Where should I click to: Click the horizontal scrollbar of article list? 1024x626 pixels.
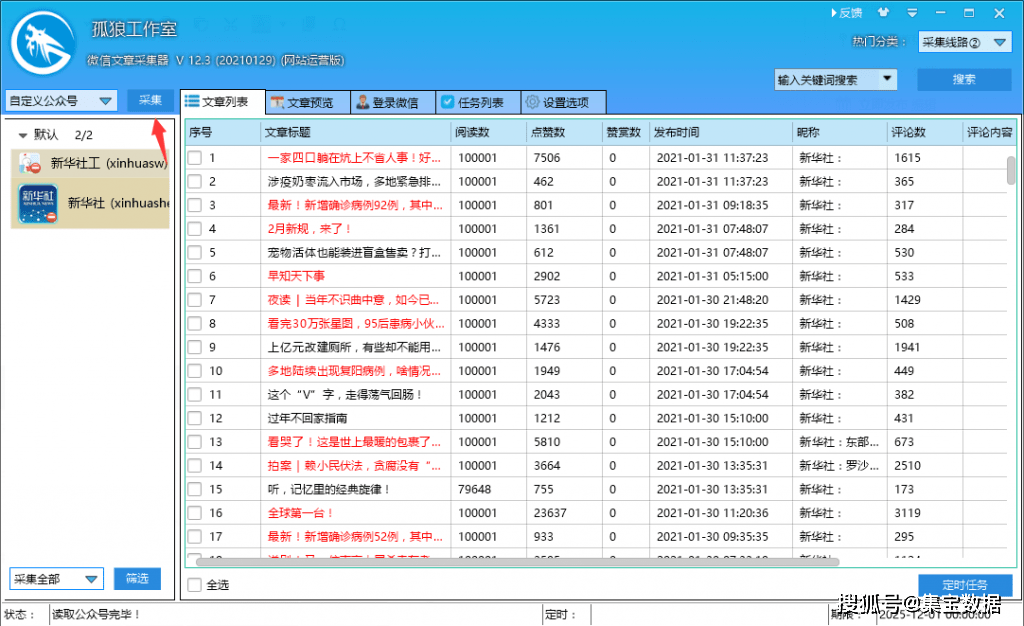517,561
